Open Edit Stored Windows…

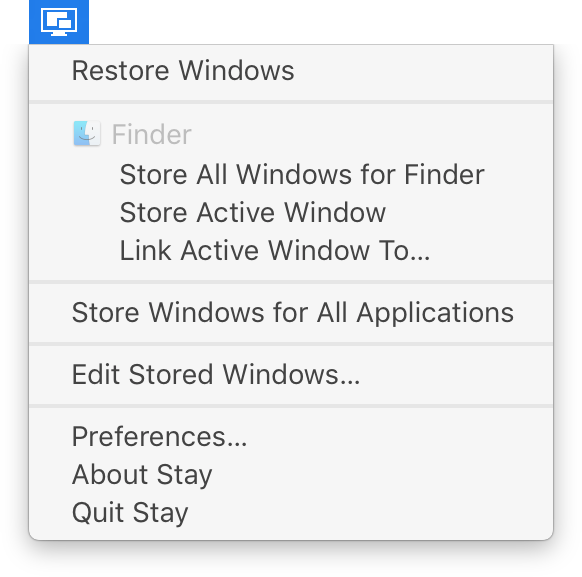291,375
